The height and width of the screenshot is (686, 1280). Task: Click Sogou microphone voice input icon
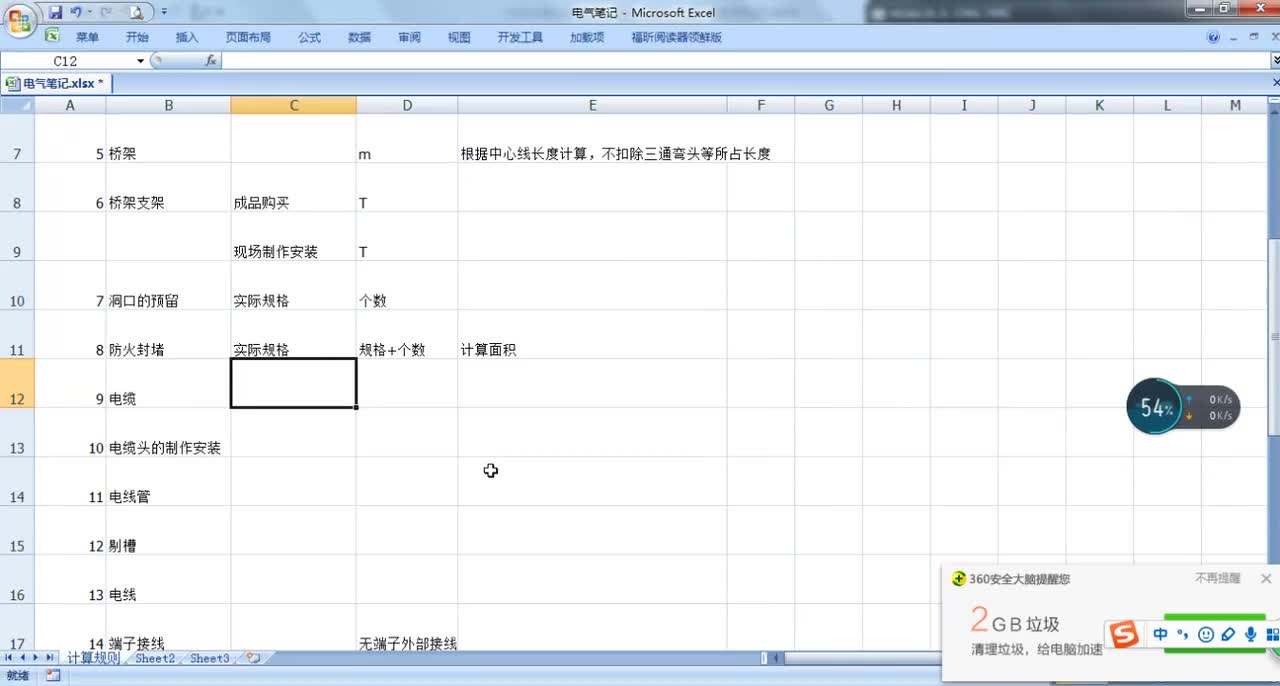pyautogui.click(x=1250, y=634)
